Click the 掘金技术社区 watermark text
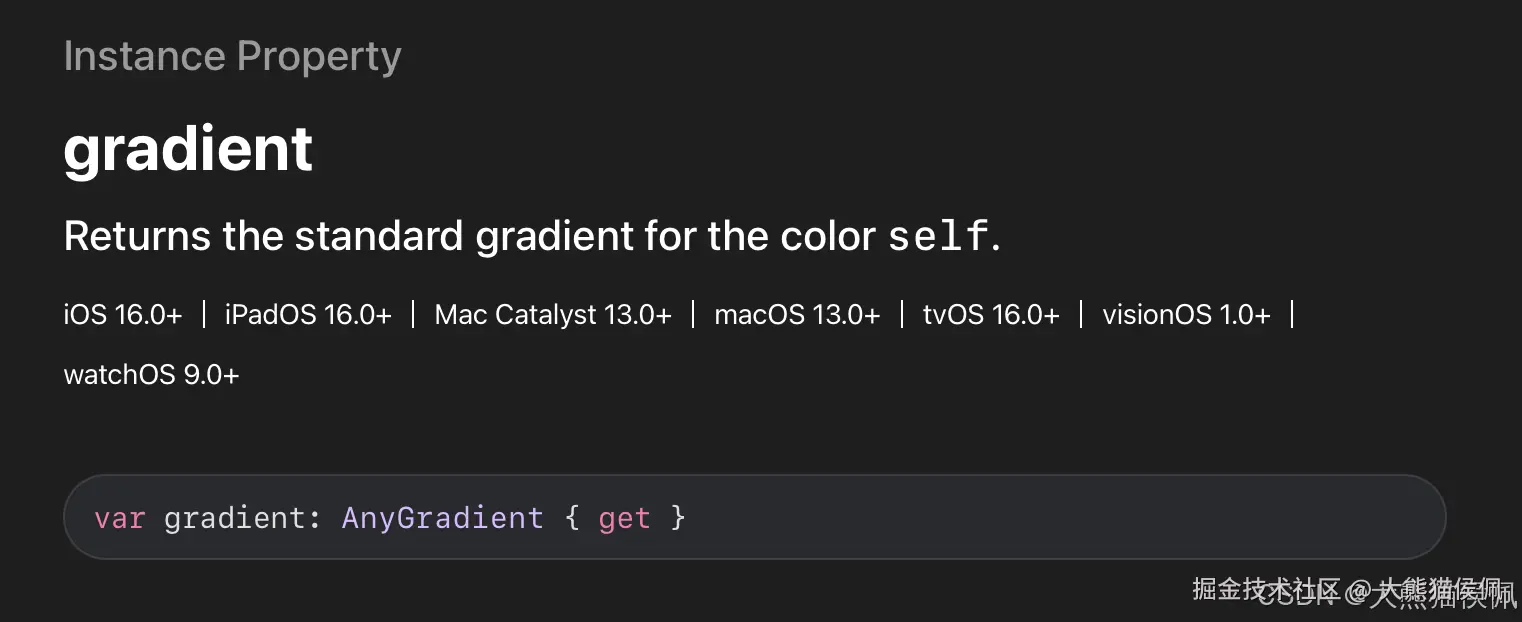The width and height of the screenshot is (1522, 622). pyautogui.click(x=1264, y=588)
